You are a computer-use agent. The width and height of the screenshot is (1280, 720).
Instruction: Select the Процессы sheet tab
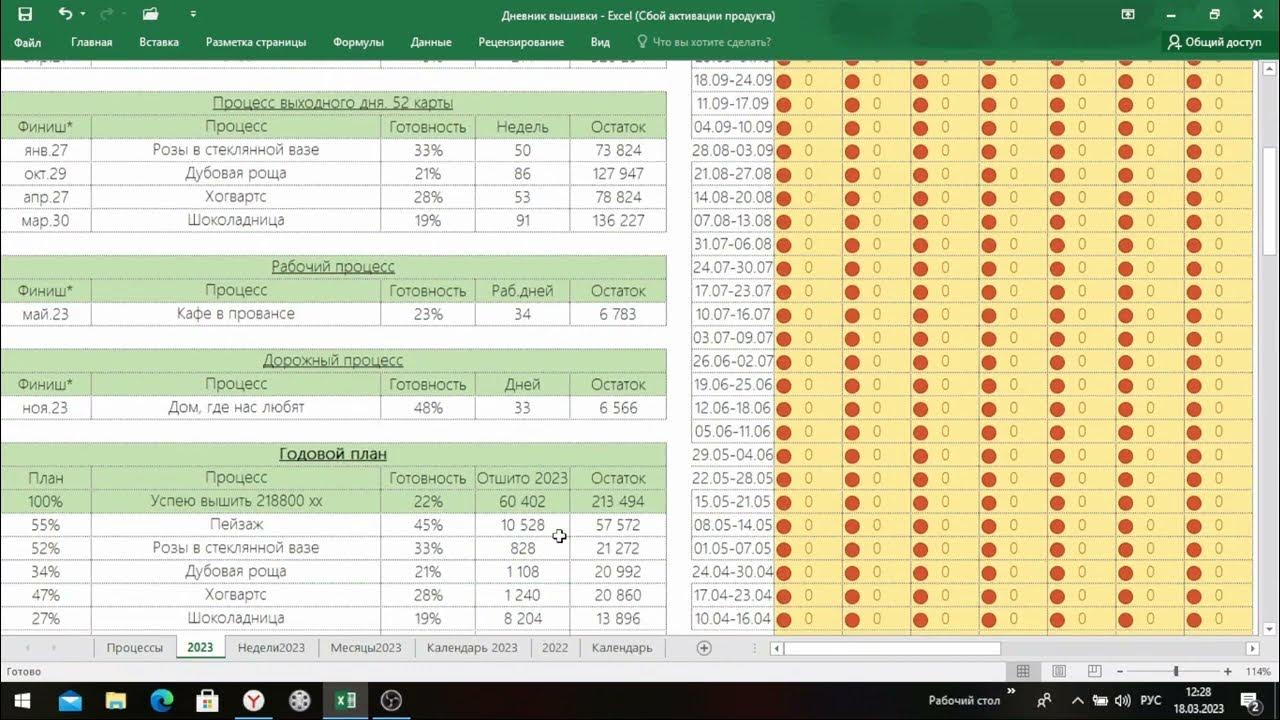(135, 647)
